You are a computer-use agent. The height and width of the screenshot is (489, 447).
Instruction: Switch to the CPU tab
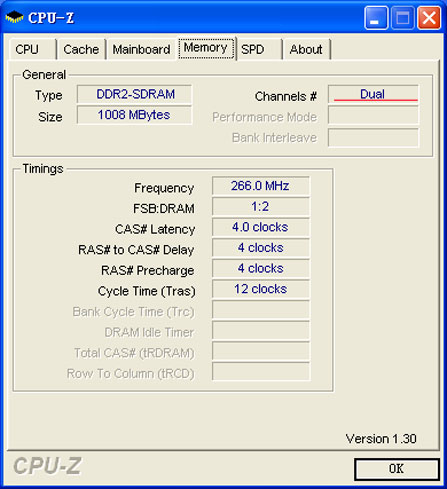click(33, 49)
